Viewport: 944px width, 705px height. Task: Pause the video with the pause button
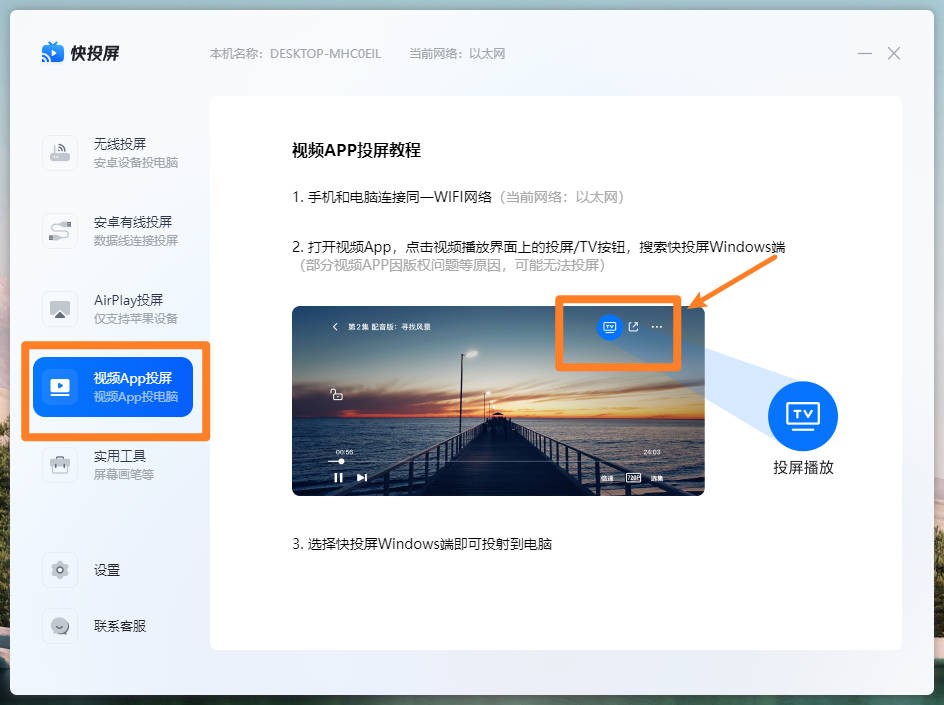click(338, 477)
